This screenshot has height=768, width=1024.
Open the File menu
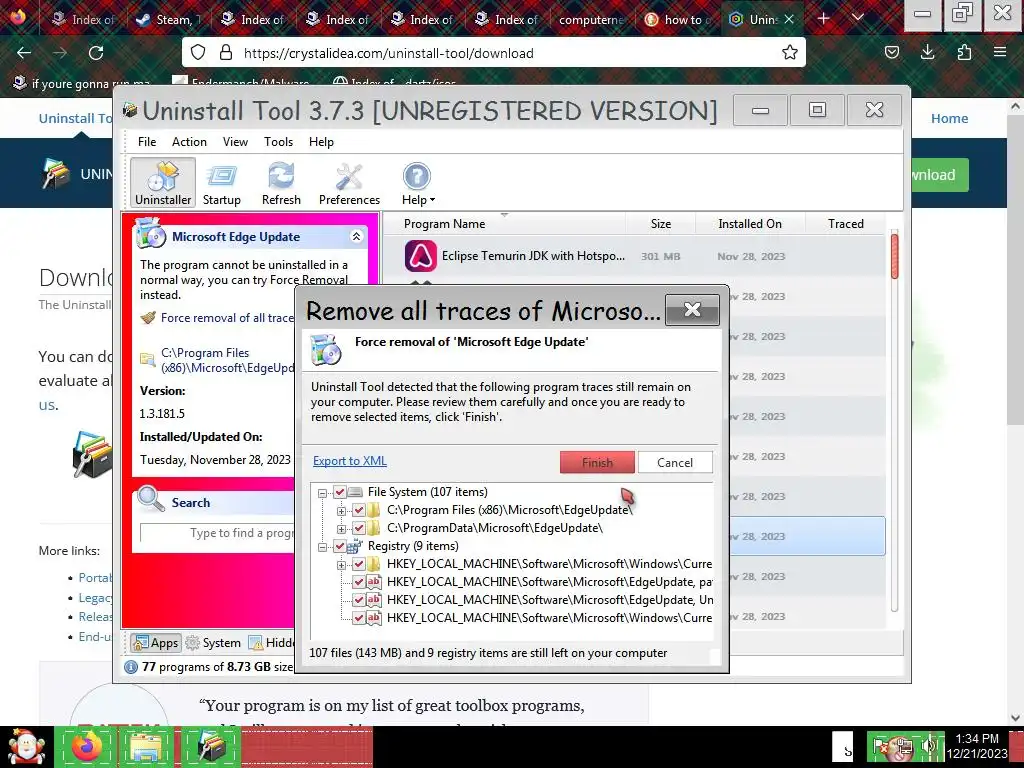click(147, 142)
